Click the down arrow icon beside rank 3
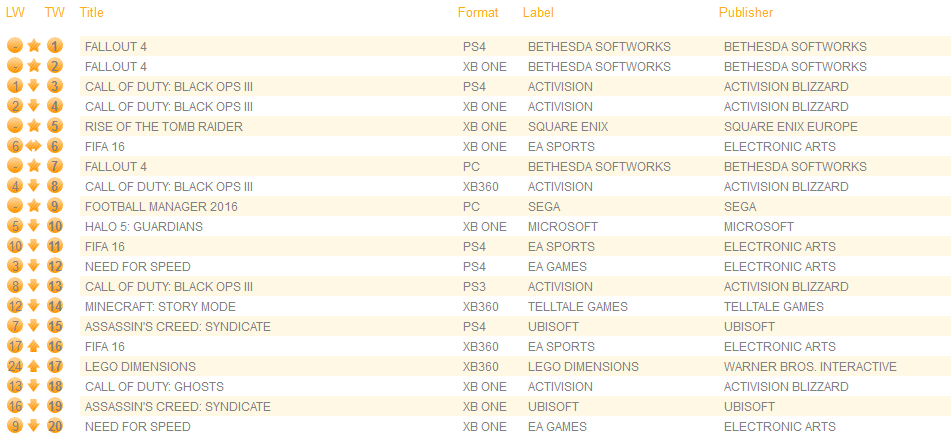The height and width of the screenshot is (436, 951). pos(34,86)
